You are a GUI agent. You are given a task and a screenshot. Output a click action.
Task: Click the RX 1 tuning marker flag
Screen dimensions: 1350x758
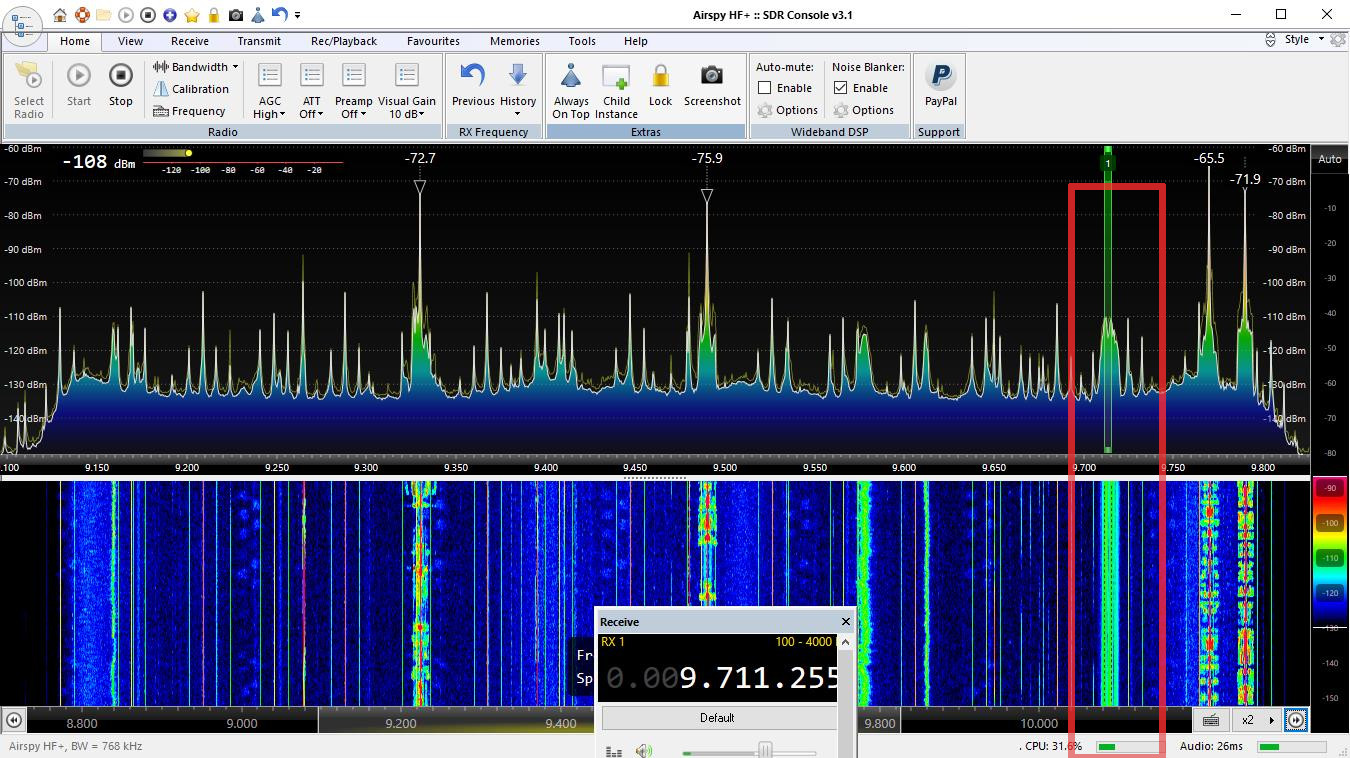[1107, 162]
